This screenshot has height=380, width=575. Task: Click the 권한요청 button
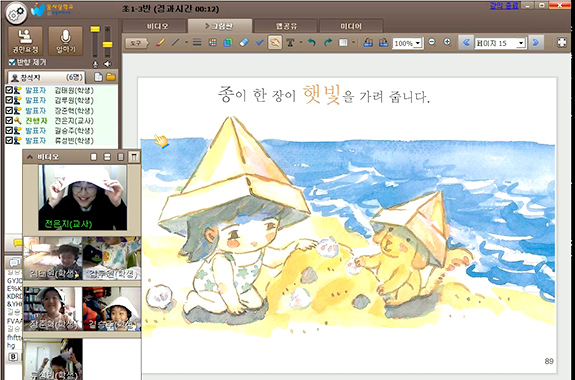point(26,41)
